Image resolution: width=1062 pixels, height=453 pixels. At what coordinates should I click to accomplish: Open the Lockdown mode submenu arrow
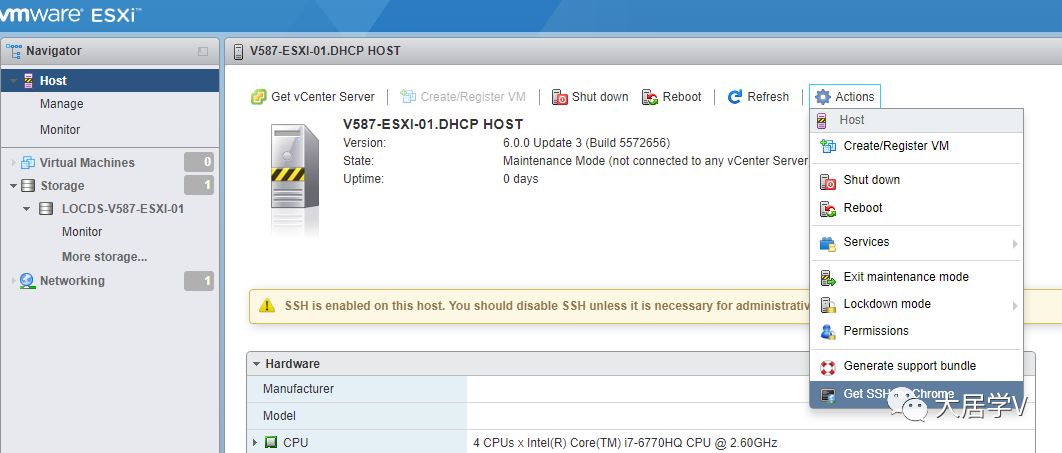pos(1015,305)
